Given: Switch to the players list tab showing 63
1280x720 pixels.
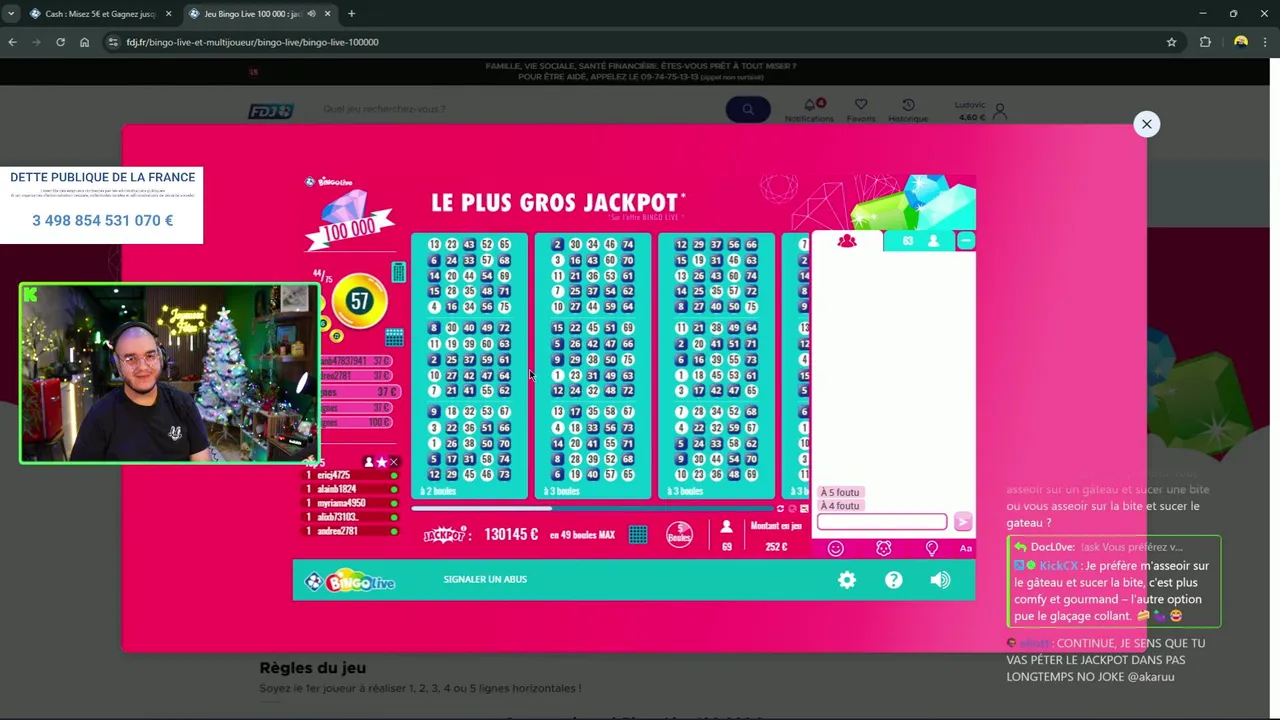Looking at the screenshot, I should [920, 241].
